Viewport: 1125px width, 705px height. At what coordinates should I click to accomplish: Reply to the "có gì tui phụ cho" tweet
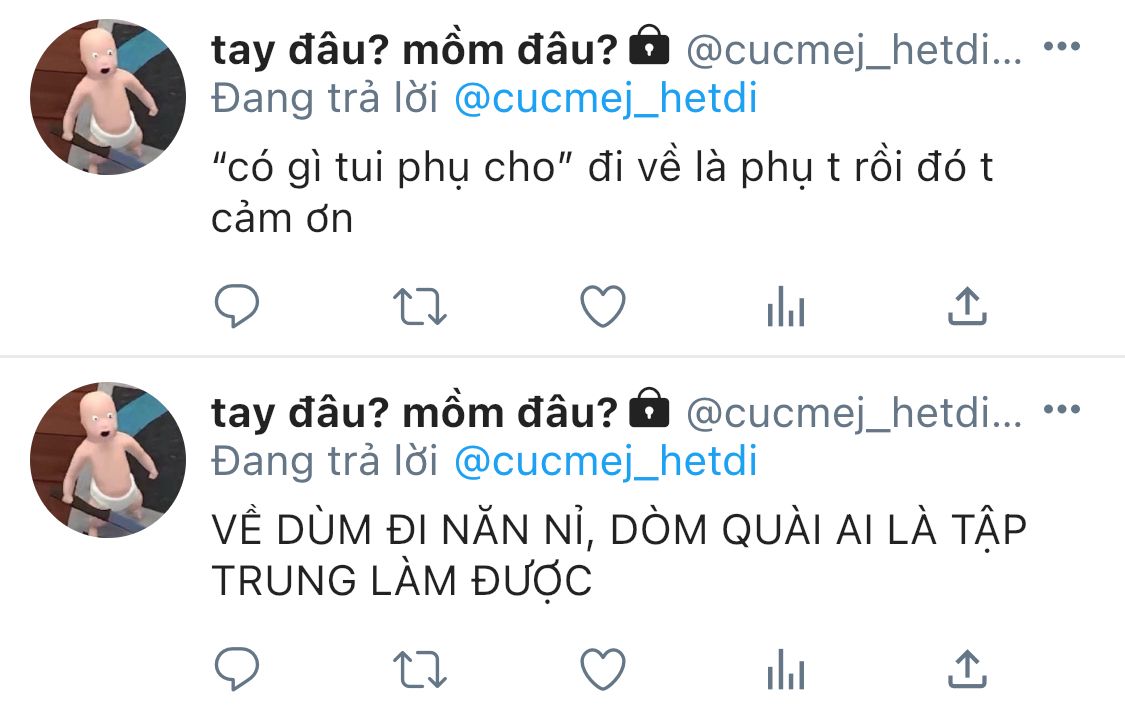(237, 306)
